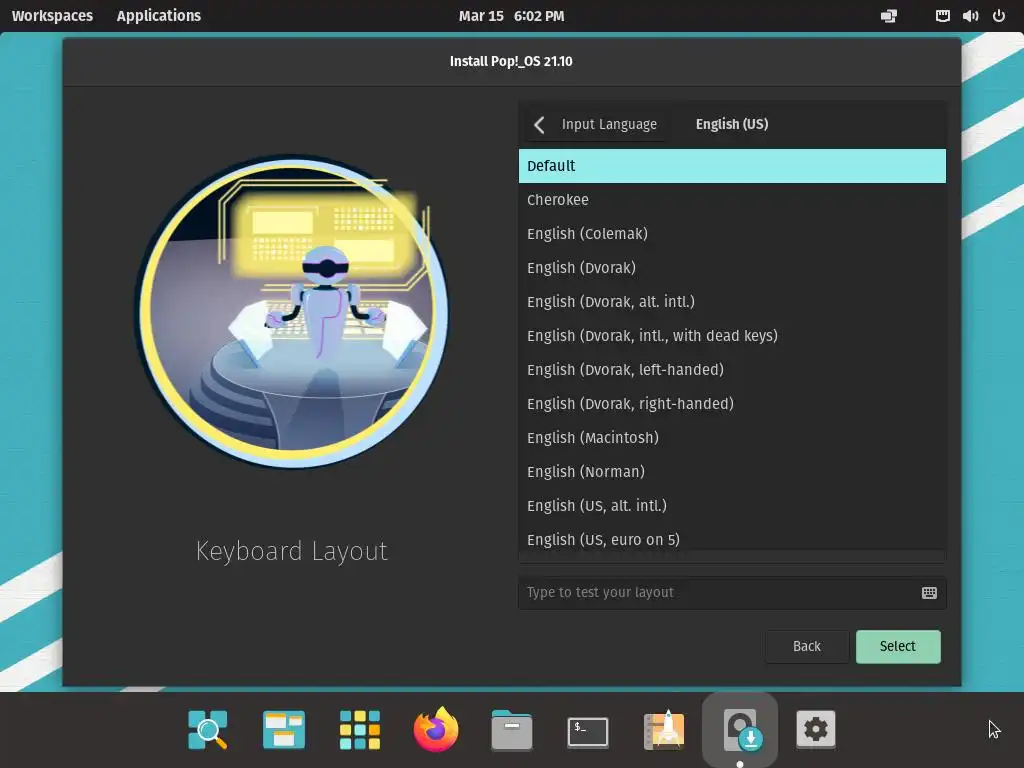This screenshot has width=1024, height=768.
Task: Open the applications grid dock icon
Action: tap(360, 729)
